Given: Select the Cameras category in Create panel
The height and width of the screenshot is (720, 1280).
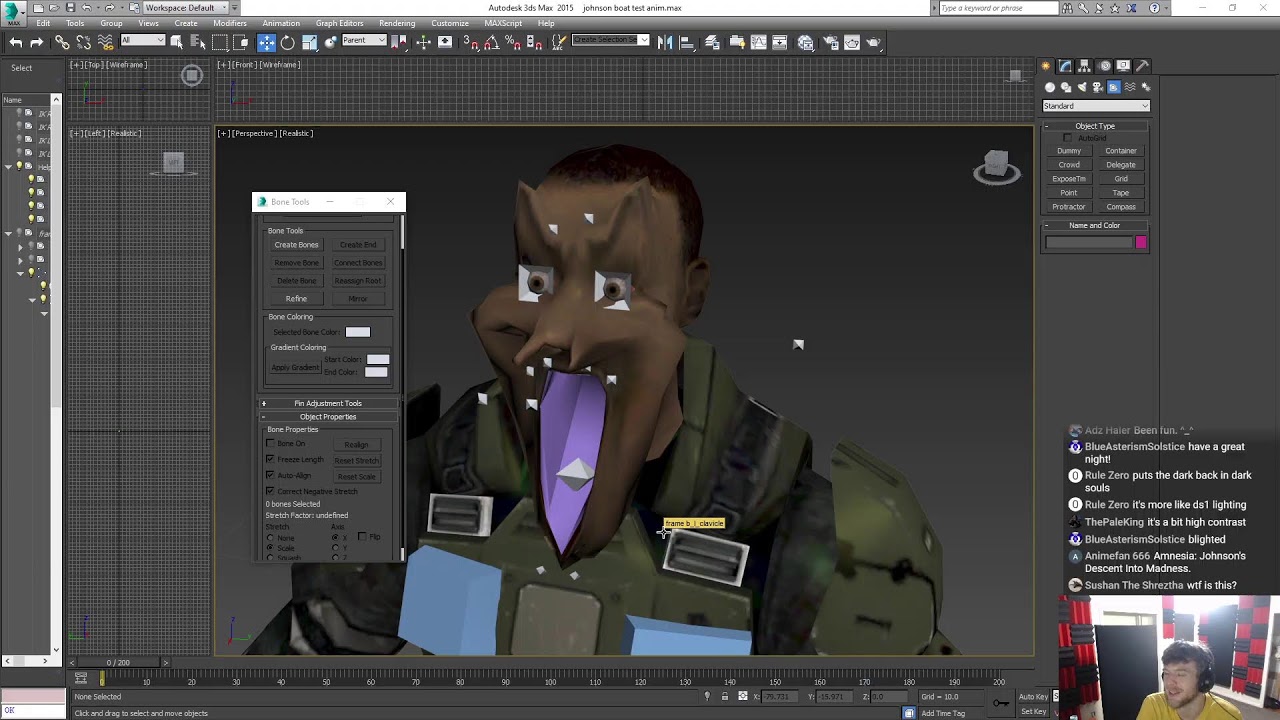Looking at the screenshot, I should 1098,88.
